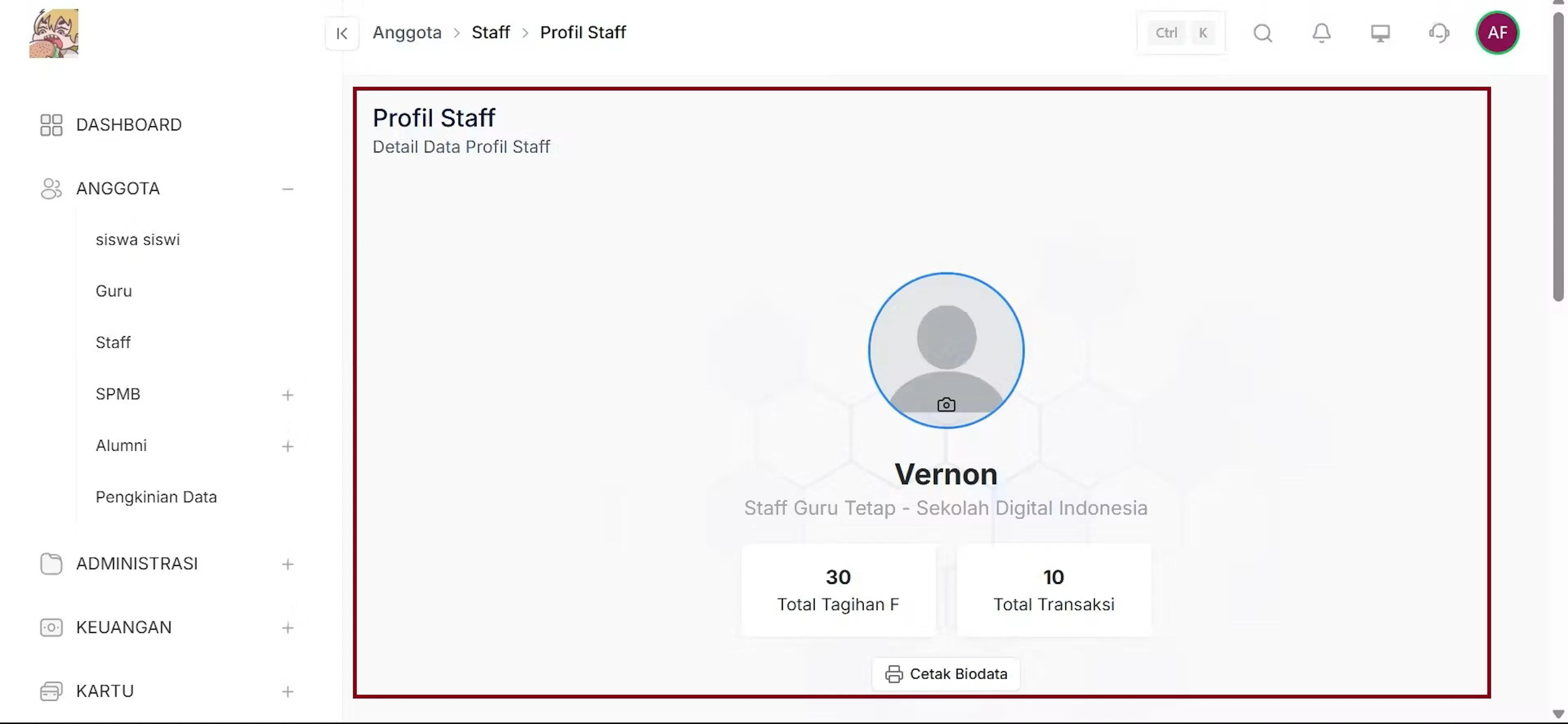1568x724 pixels.
Task: Open notifications bell icon
Action: 1321,33
